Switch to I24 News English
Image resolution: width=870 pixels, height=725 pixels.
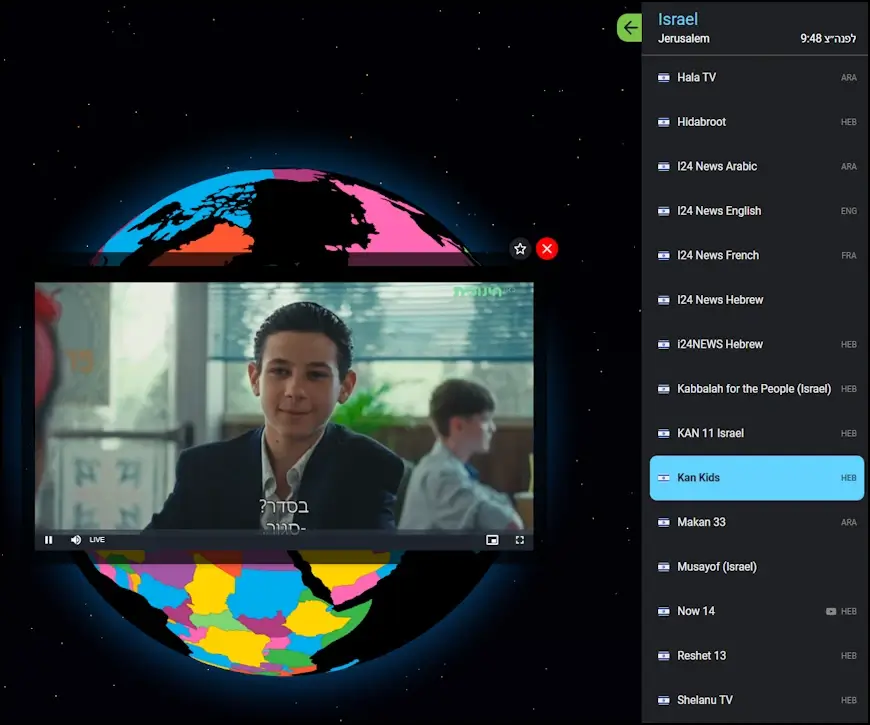(719, 211)
